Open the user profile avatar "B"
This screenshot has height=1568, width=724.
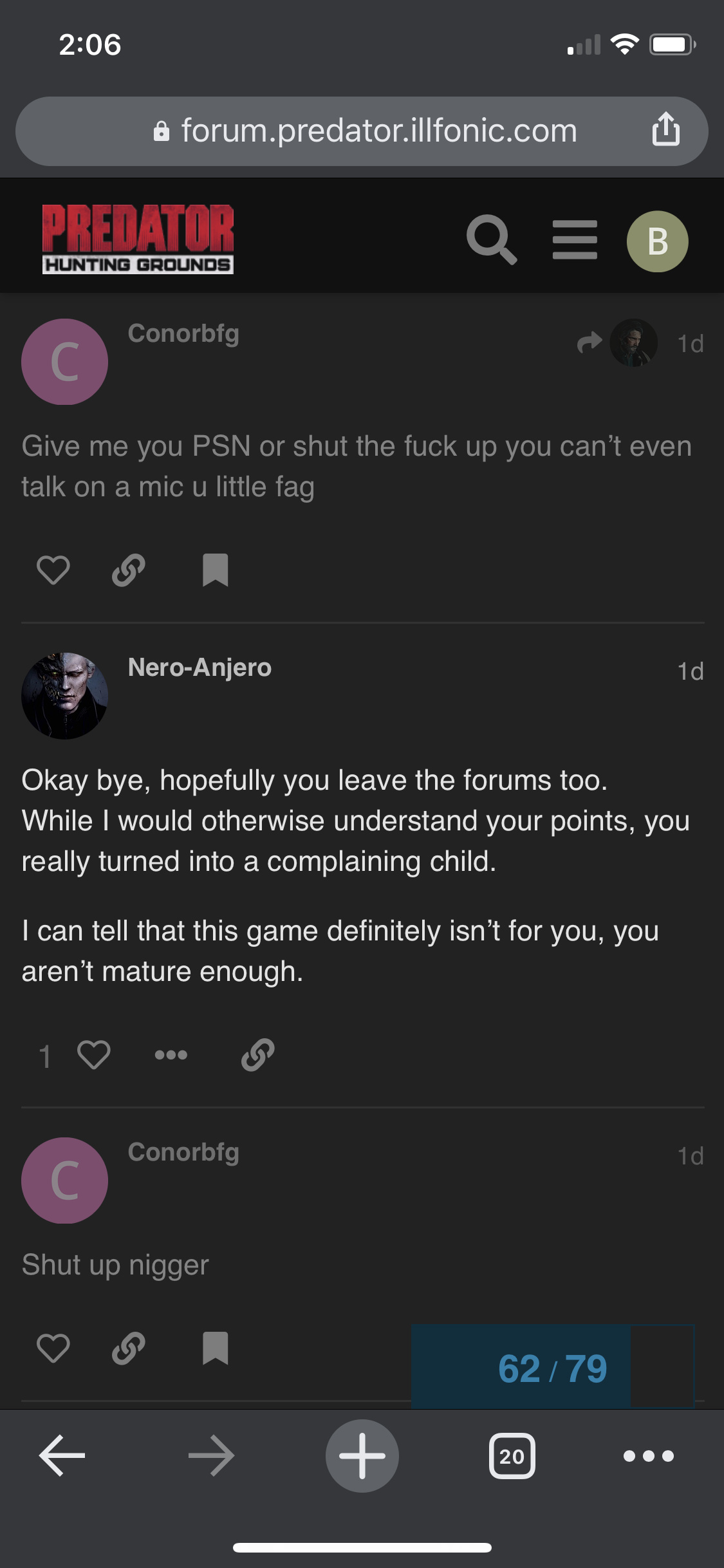coord(657,241)
